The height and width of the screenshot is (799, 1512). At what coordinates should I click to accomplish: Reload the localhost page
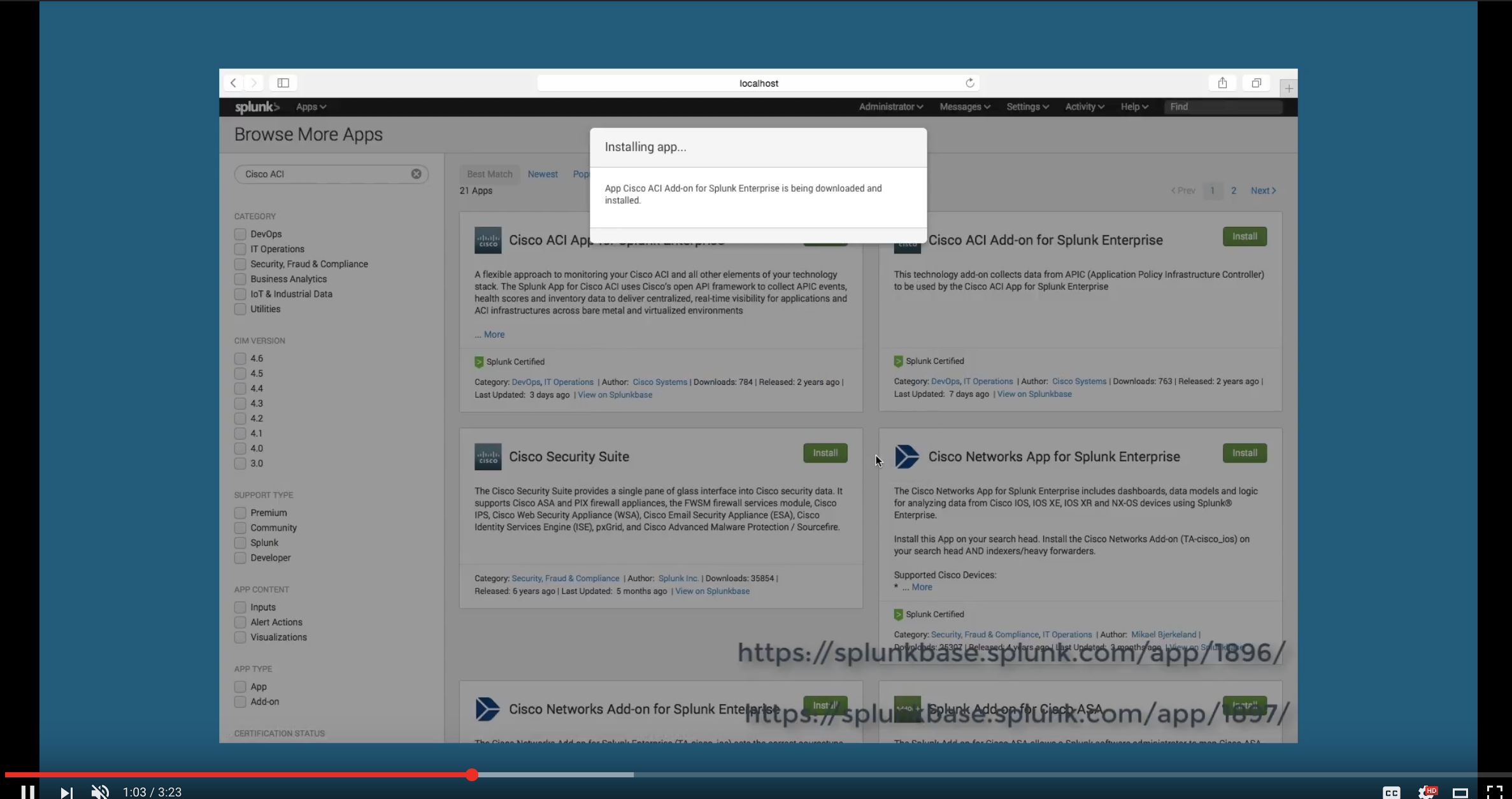coord(969,83)
